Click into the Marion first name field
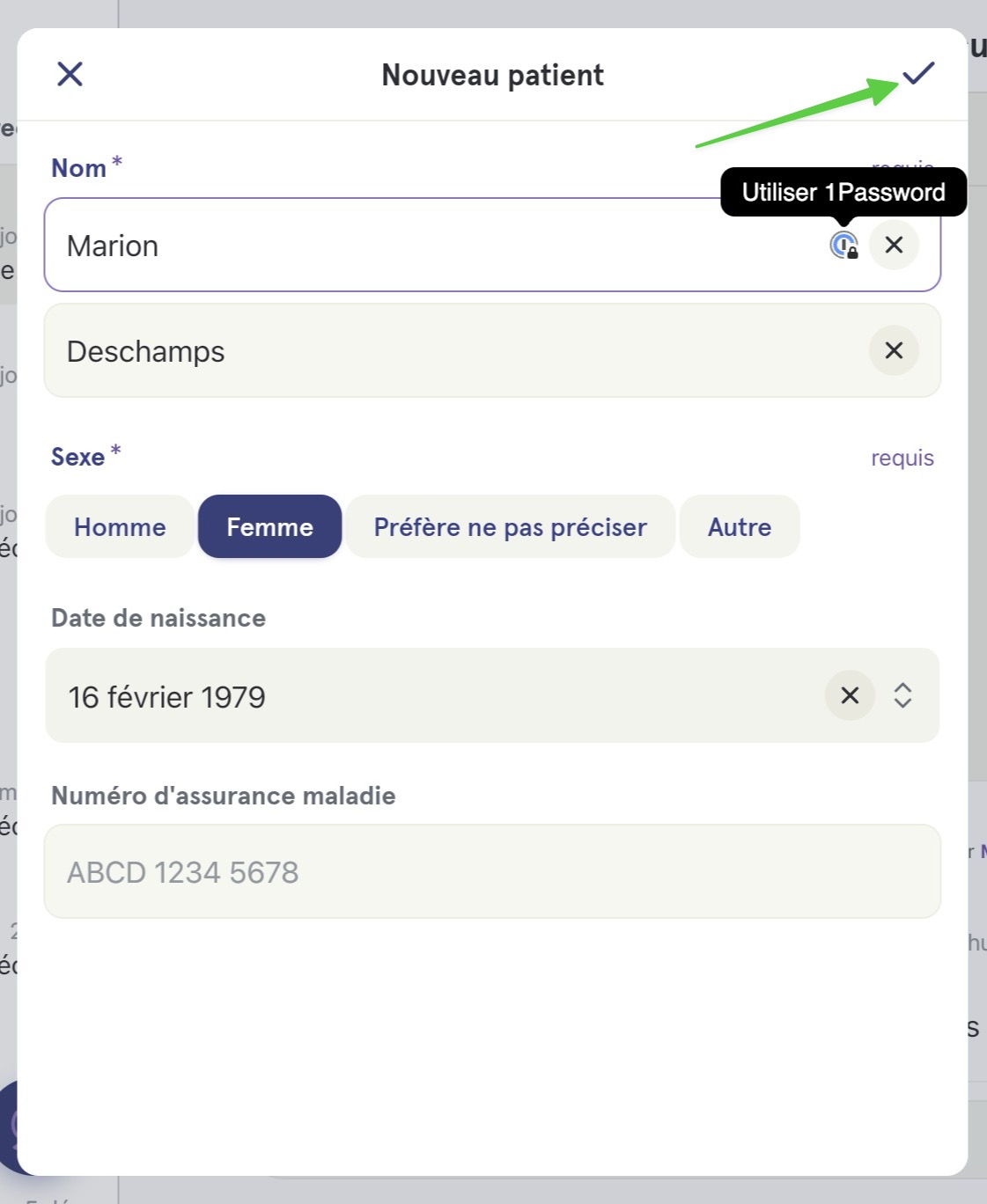Screen dimensions: 987x1204 pos(492,245)
